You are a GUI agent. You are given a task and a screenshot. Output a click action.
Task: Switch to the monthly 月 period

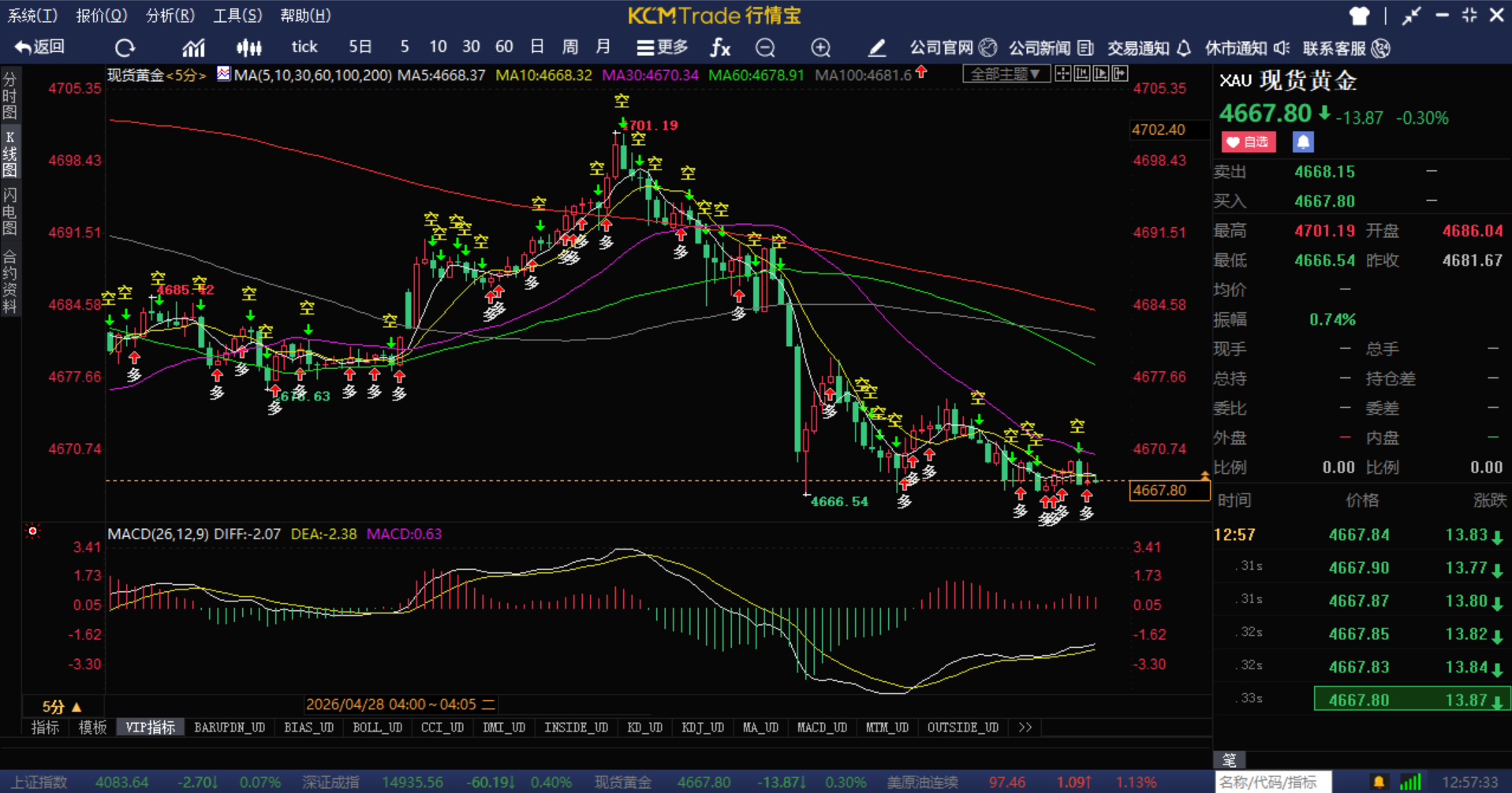pyautogui.click(x=603, y=47)
